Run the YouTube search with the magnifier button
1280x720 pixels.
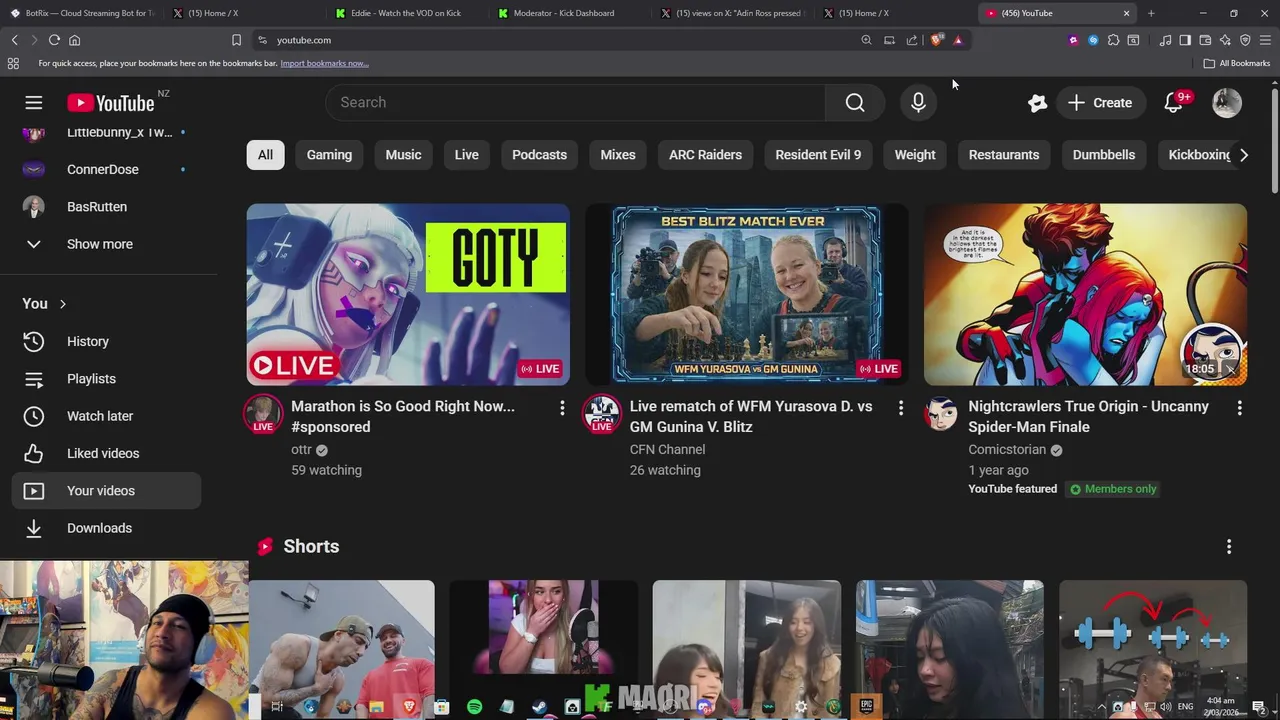pos(855,102)
